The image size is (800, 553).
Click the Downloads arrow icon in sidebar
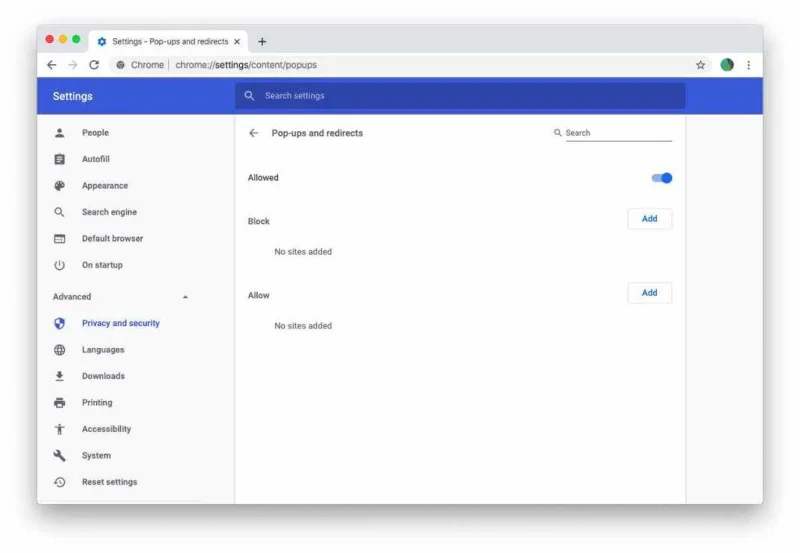[x=60, y=377]
